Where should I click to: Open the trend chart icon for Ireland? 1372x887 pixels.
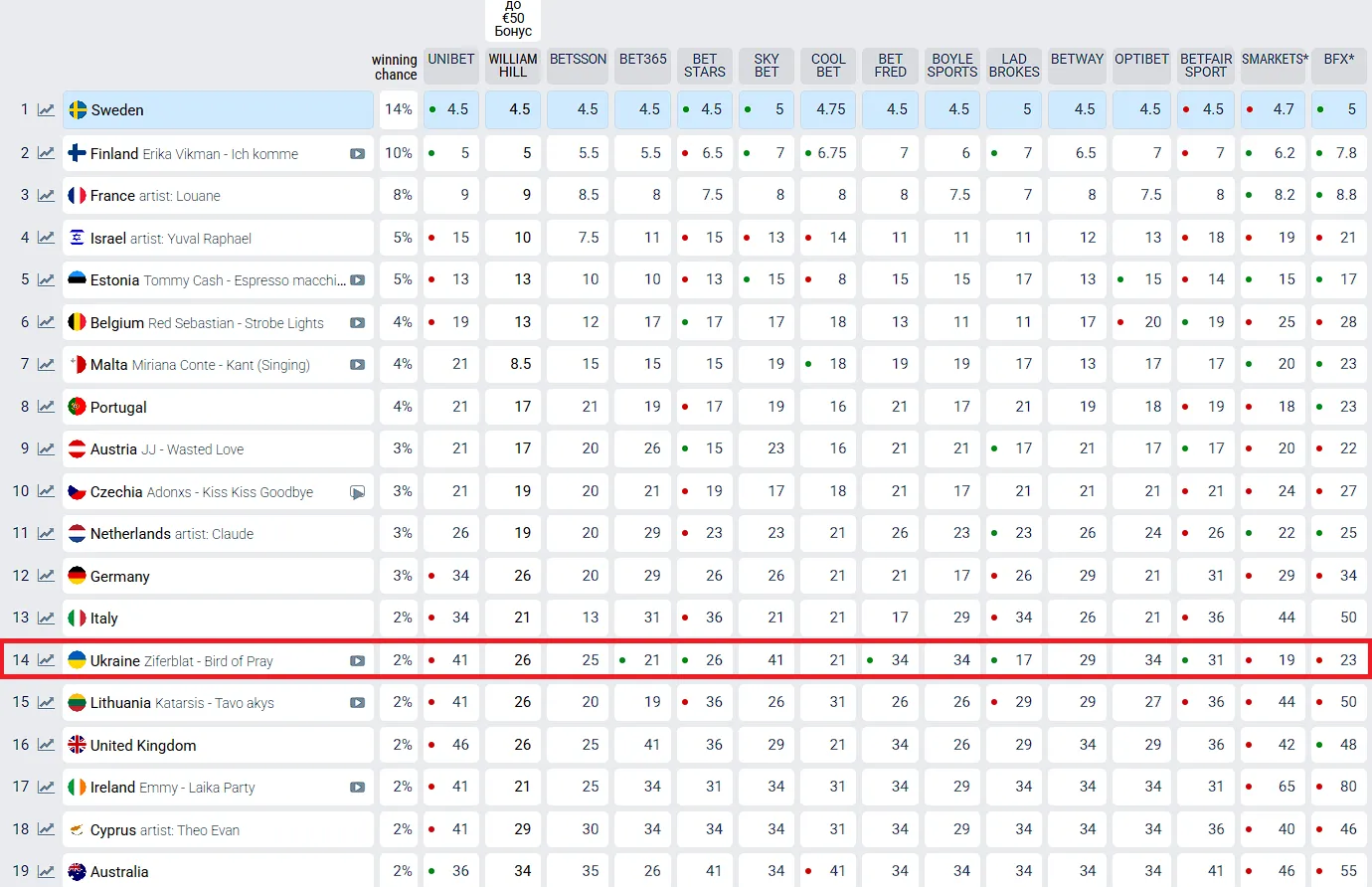(46, 787)
